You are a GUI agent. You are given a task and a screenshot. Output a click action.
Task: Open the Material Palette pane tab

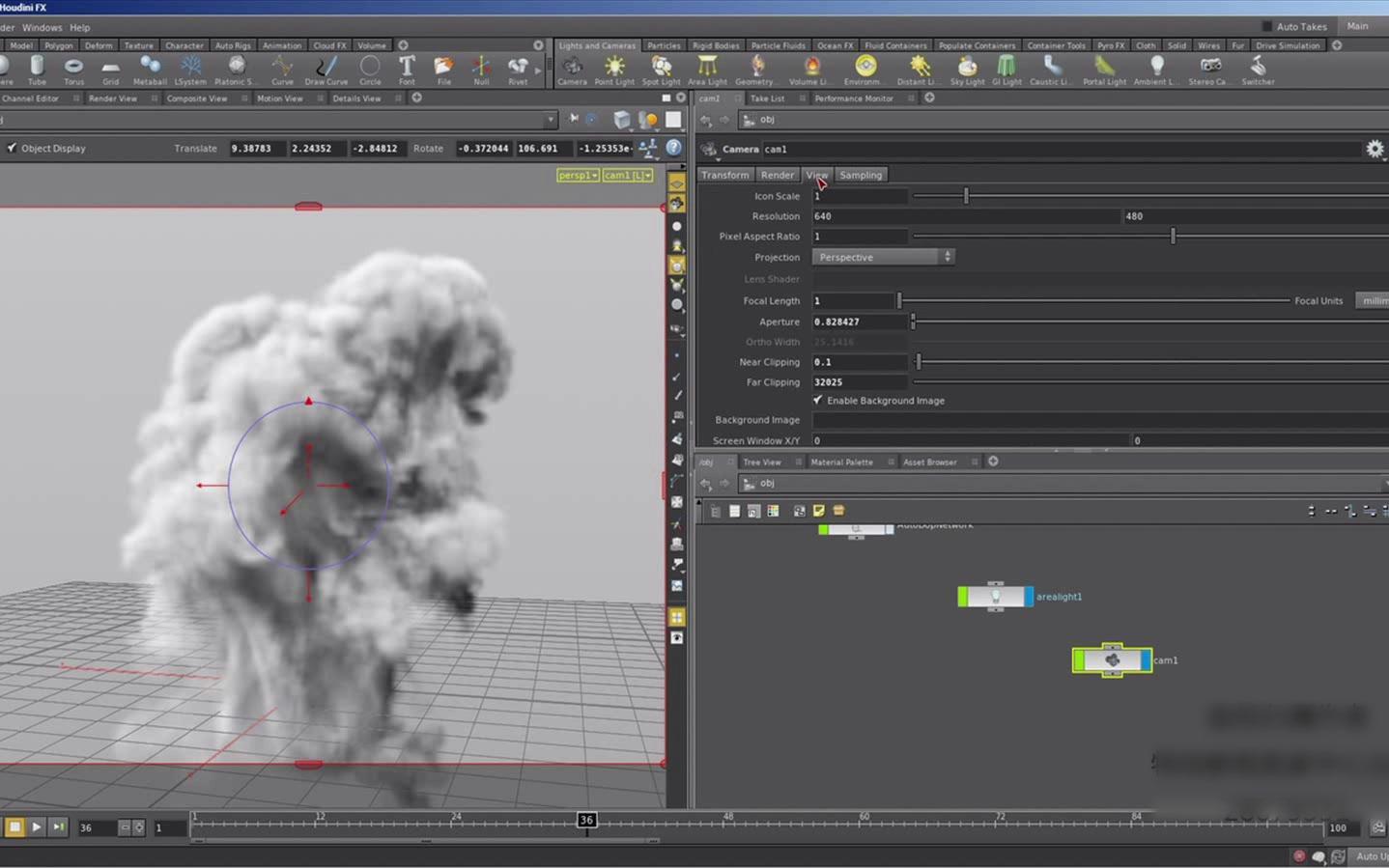[841, 462]
